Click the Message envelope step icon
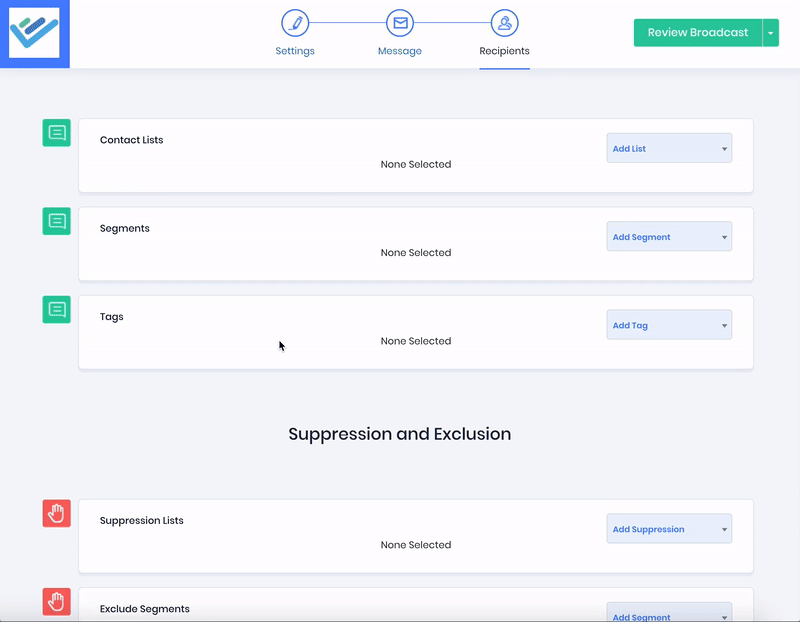800x622 pixels. click(400, 23)
